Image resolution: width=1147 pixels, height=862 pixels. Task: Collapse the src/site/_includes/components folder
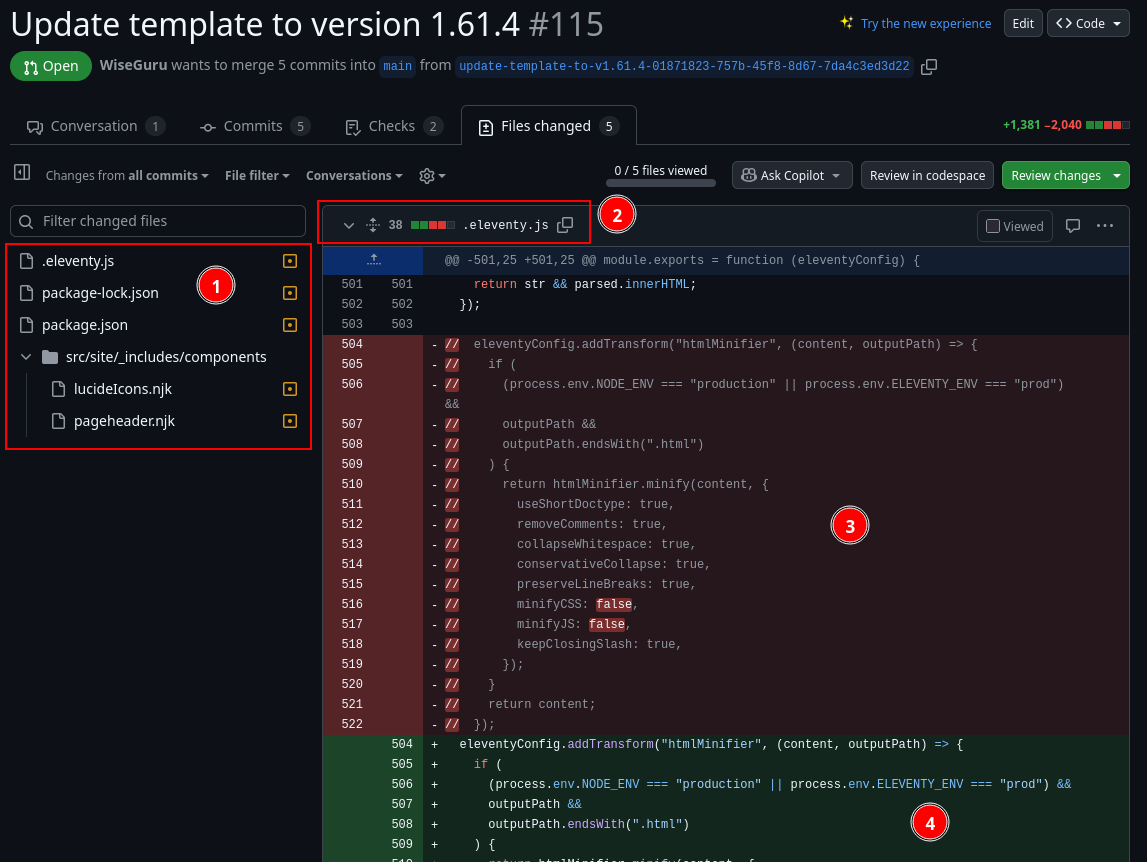coord(27,357)
